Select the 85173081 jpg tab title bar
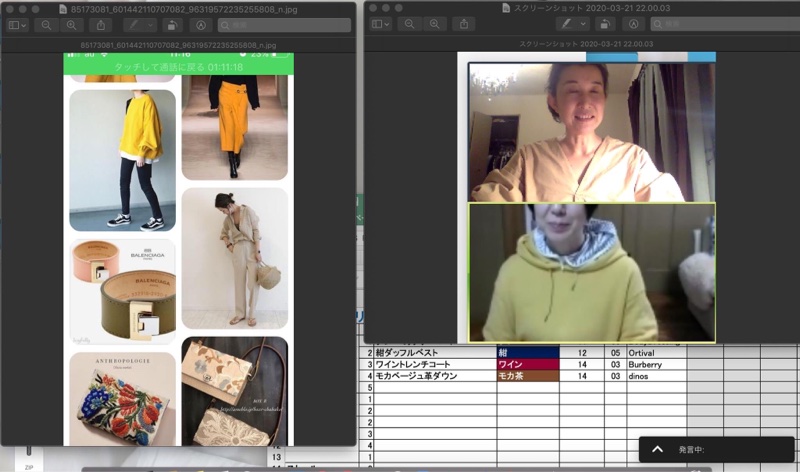800x472 pixels. [x=178, y=45]
